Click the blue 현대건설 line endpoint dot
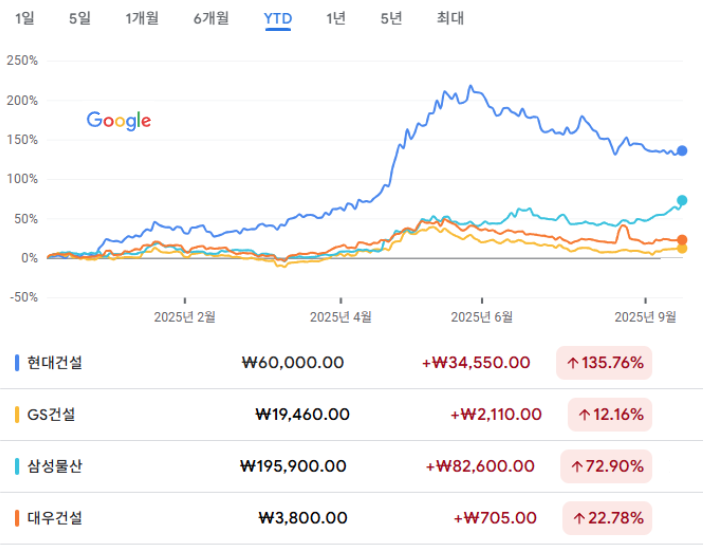 click(x=682, y=151)
